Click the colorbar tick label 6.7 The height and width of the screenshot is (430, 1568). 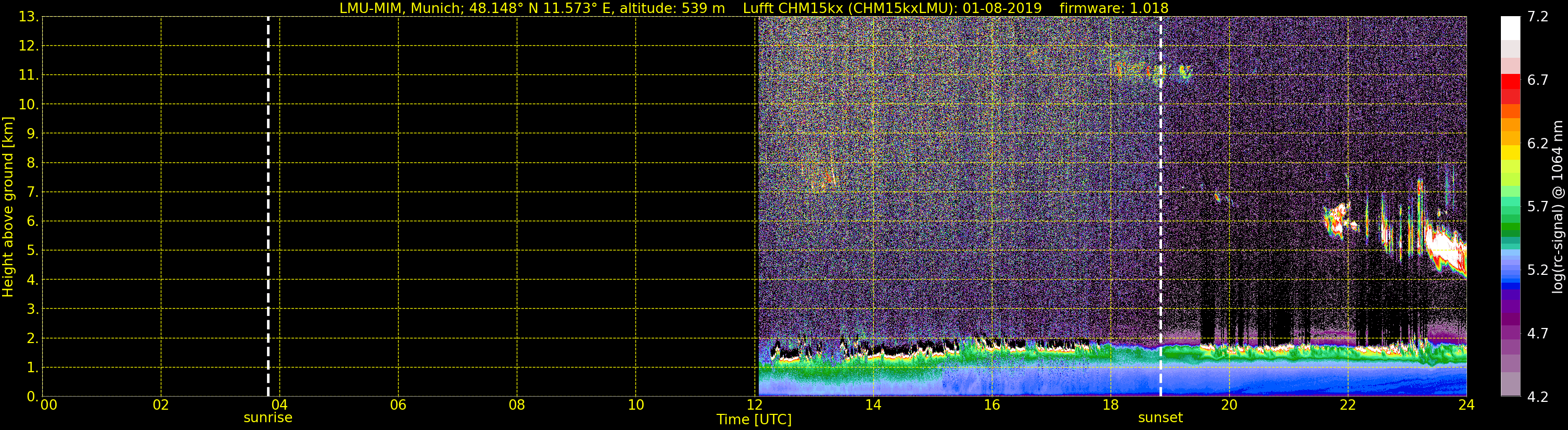coord(1538,80)
